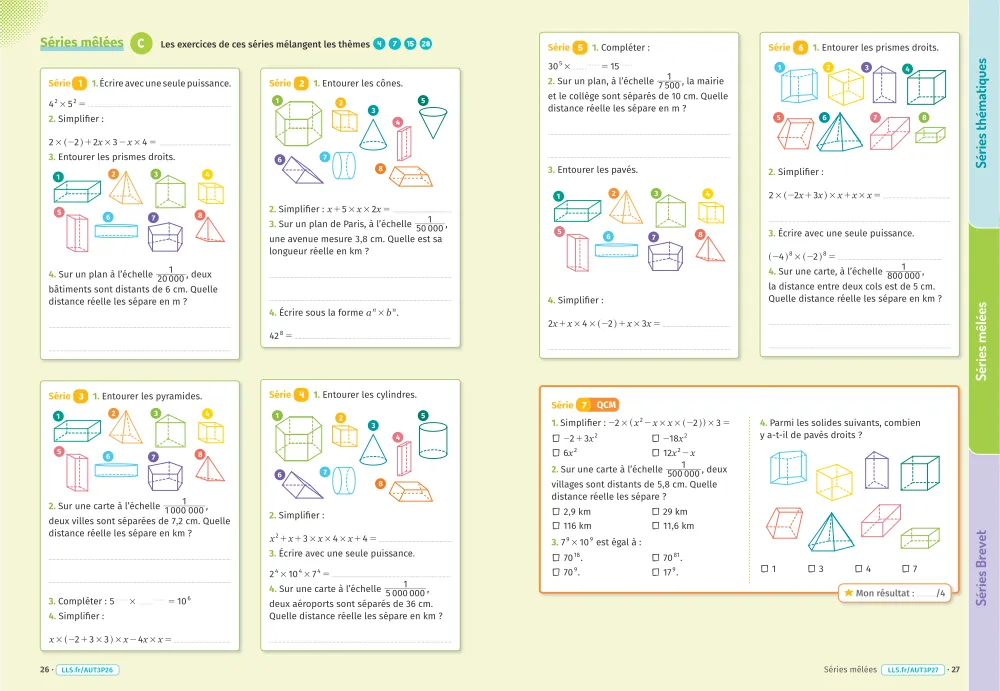Check the "29 km" answer box
1000x691 pixels.
point(655,512)
